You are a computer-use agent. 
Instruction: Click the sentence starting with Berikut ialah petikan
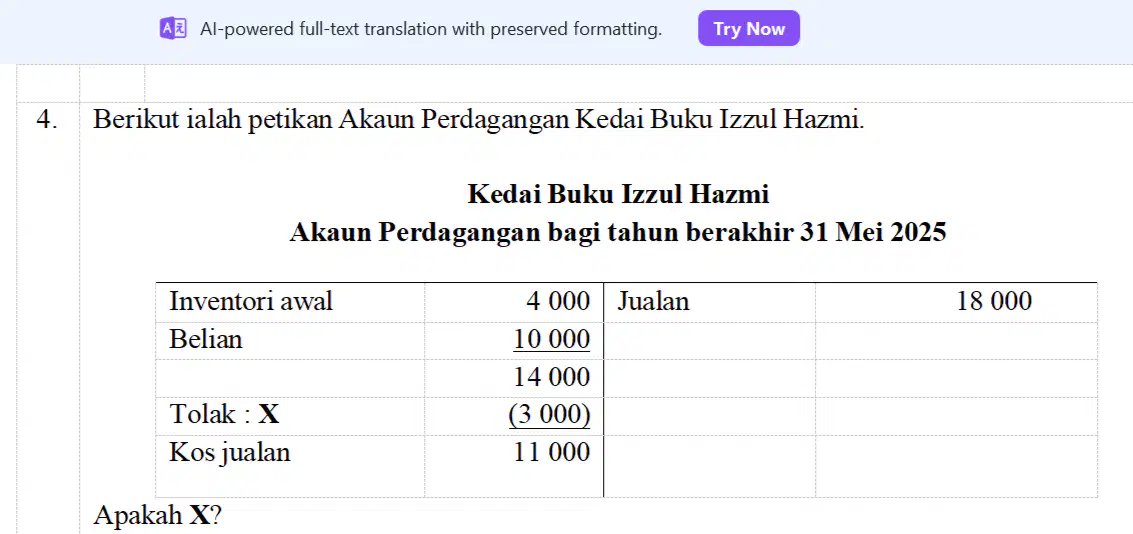click(x=478, y=119)
